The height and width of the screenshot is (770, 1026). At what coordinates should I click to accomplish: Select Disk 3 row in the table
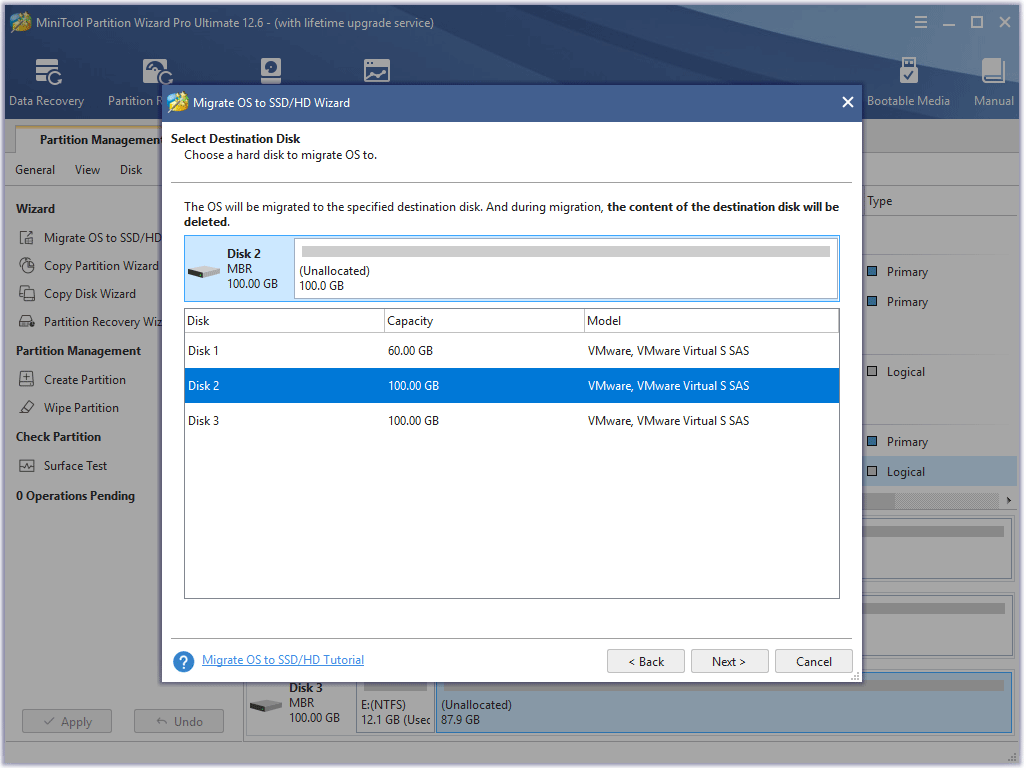(512, 421)
